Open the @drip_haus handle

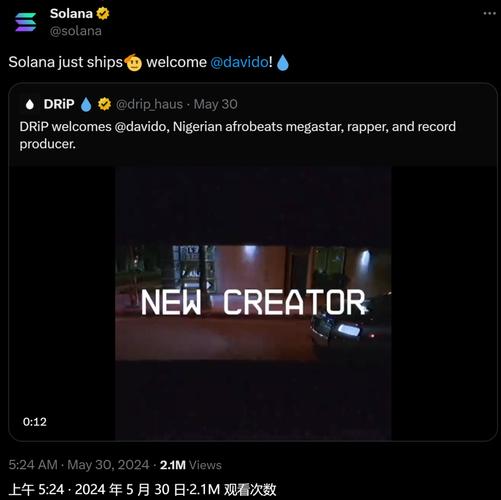point(149,105)
